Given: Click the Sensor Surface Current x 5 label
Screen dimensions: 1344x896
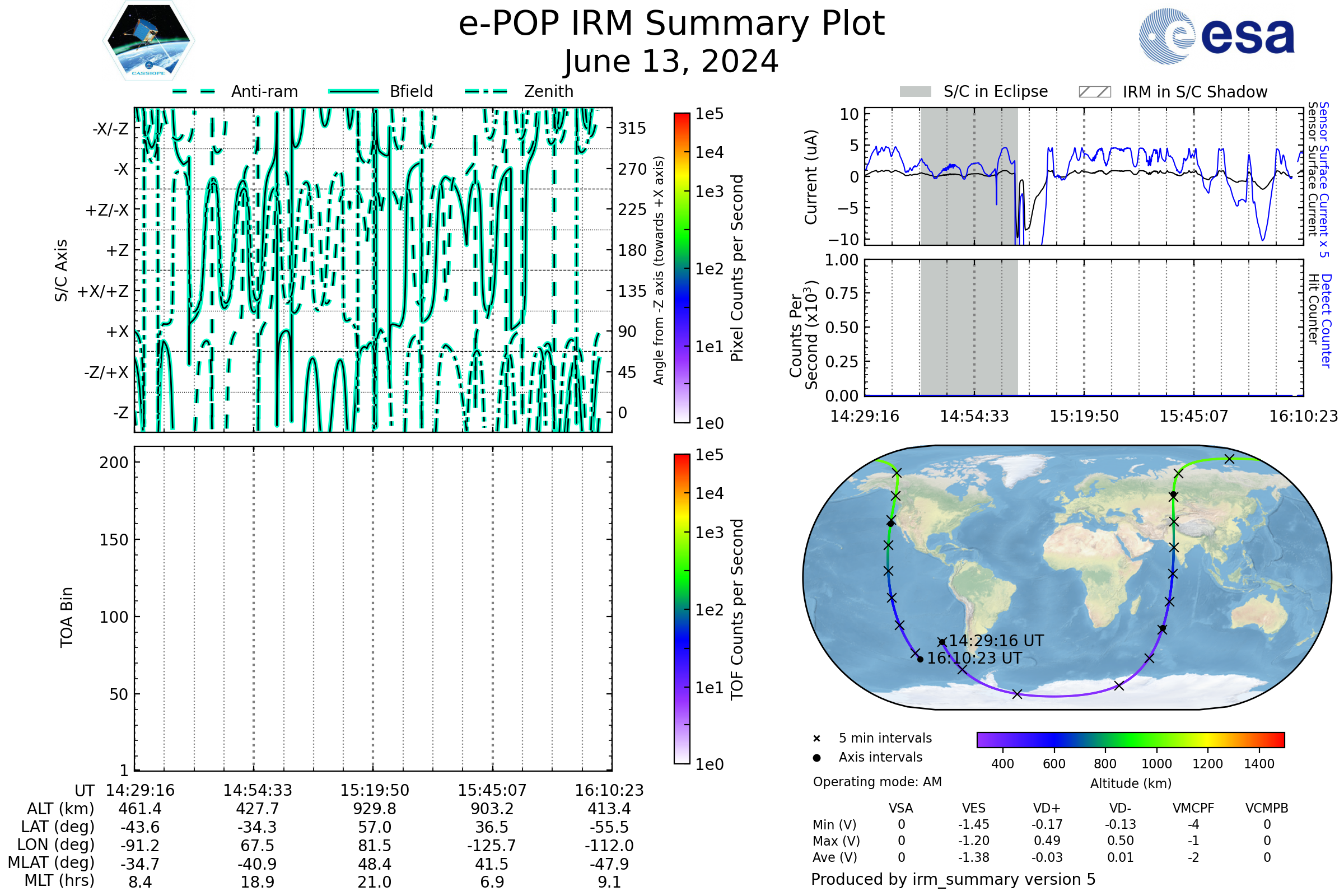Looking at the screenshot, I should pos(1324,179).
